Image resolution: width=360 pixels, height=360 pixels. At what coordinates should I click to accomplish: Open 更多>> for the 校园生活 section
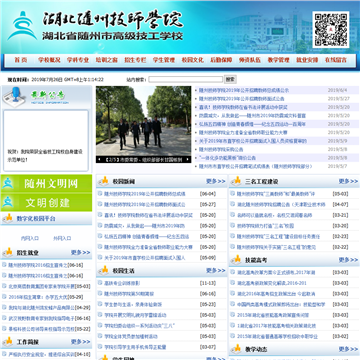(x=216, y=270)
